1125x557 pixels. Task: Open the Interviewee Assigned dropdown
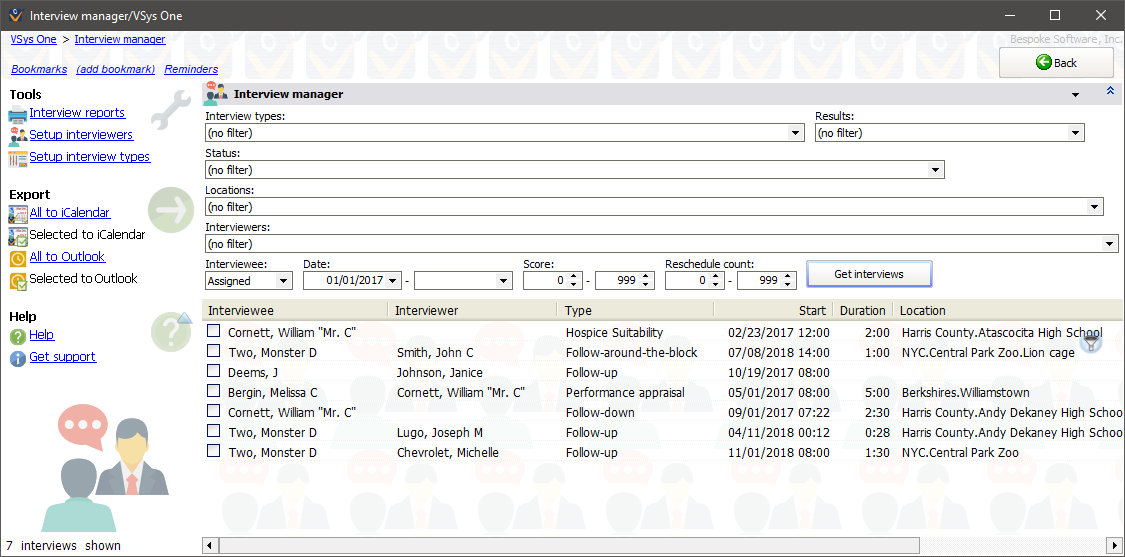pos(283,282)
